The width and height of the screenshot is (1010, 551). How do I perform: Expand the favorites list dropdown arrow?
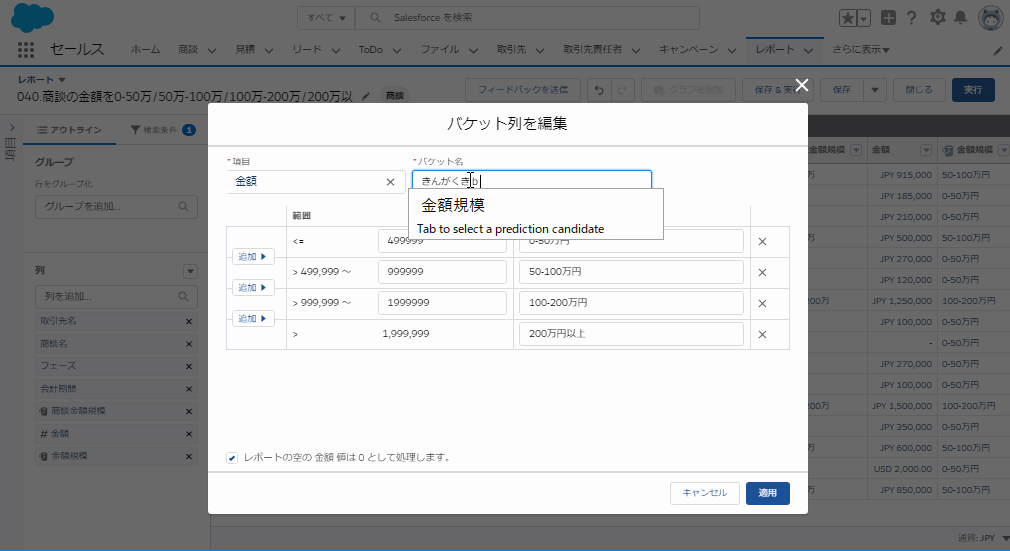864,18
